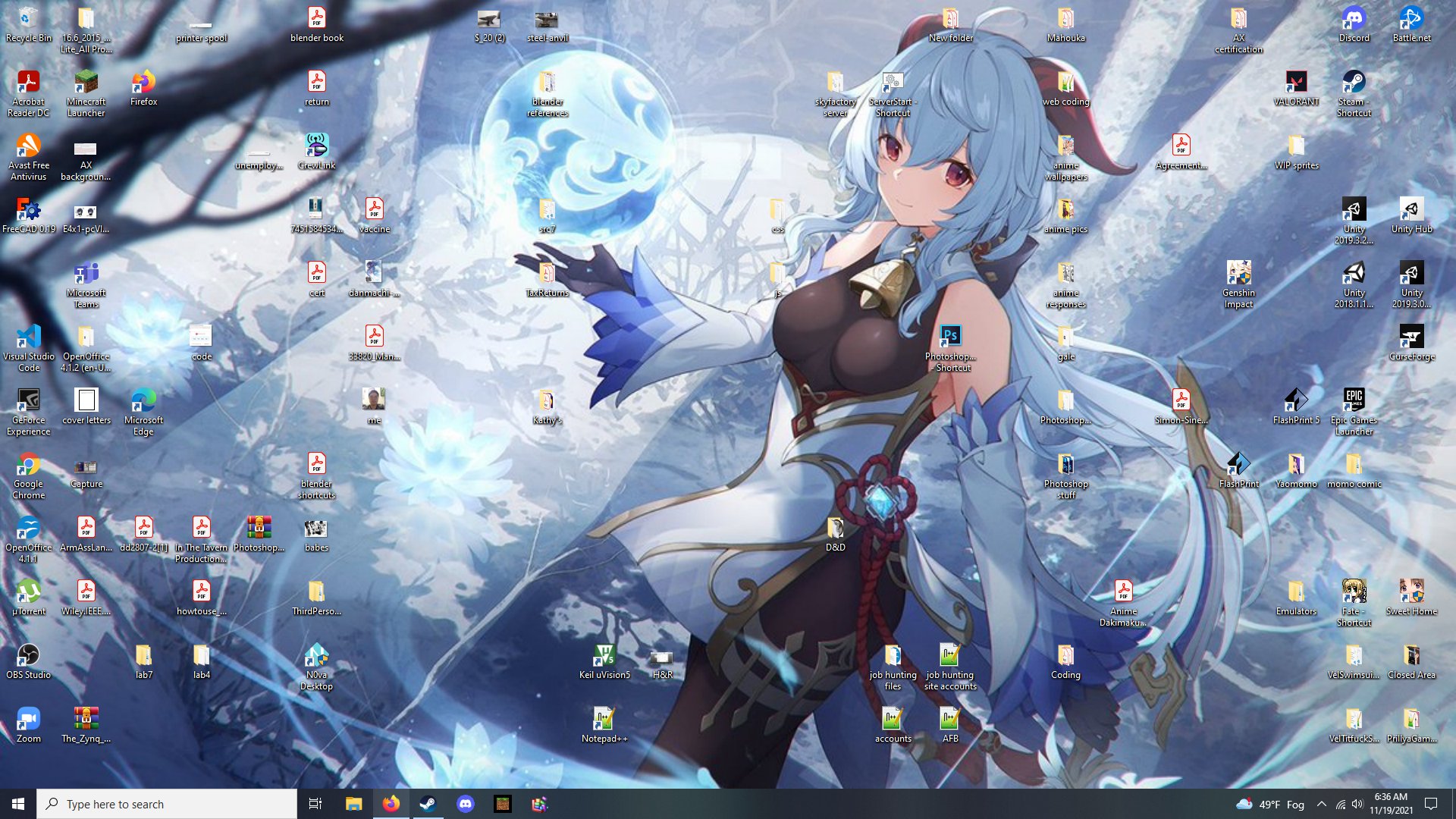
Task: Open weather widget showing 49°F Fog
Action: 1270,804
